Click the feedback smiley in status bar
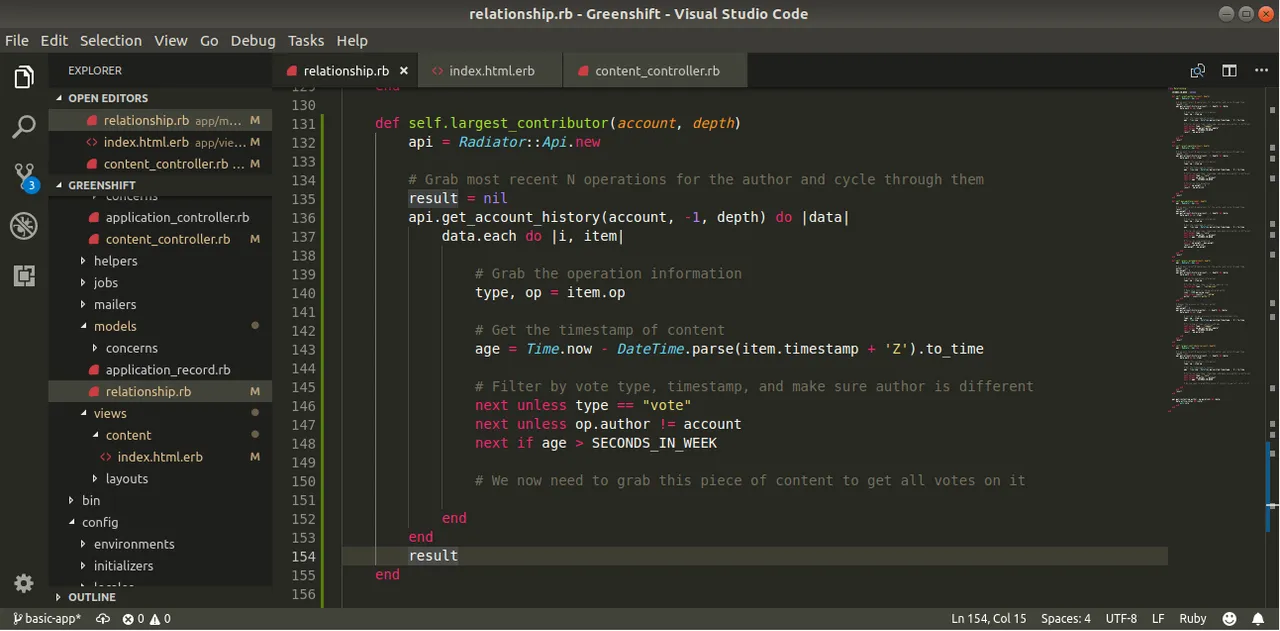 1229,619
